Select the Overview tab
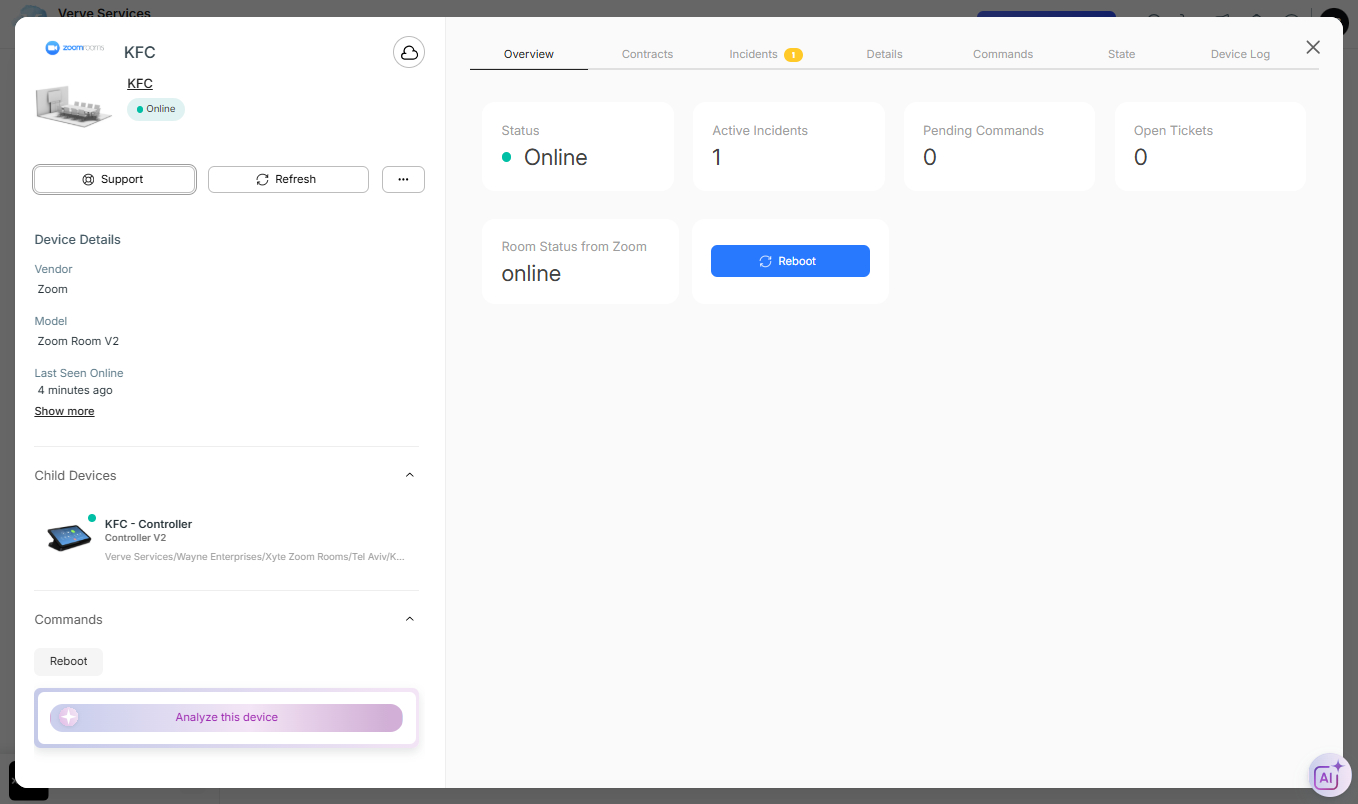This screenshot has width=1358, height=804. coord(529,54)
